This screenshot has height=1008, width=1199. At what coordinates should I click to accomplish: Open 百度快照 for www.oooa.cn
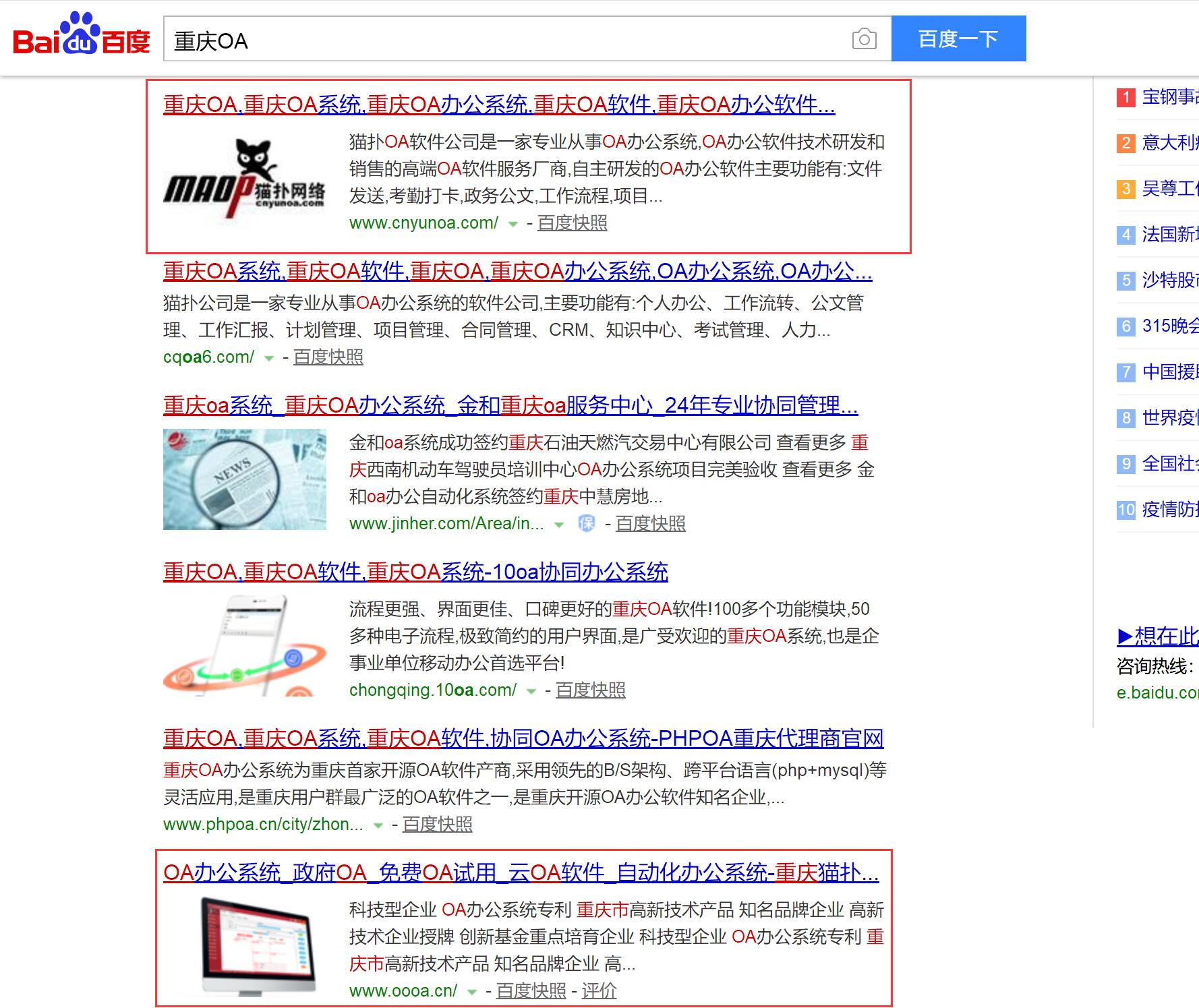click(531, 991)
